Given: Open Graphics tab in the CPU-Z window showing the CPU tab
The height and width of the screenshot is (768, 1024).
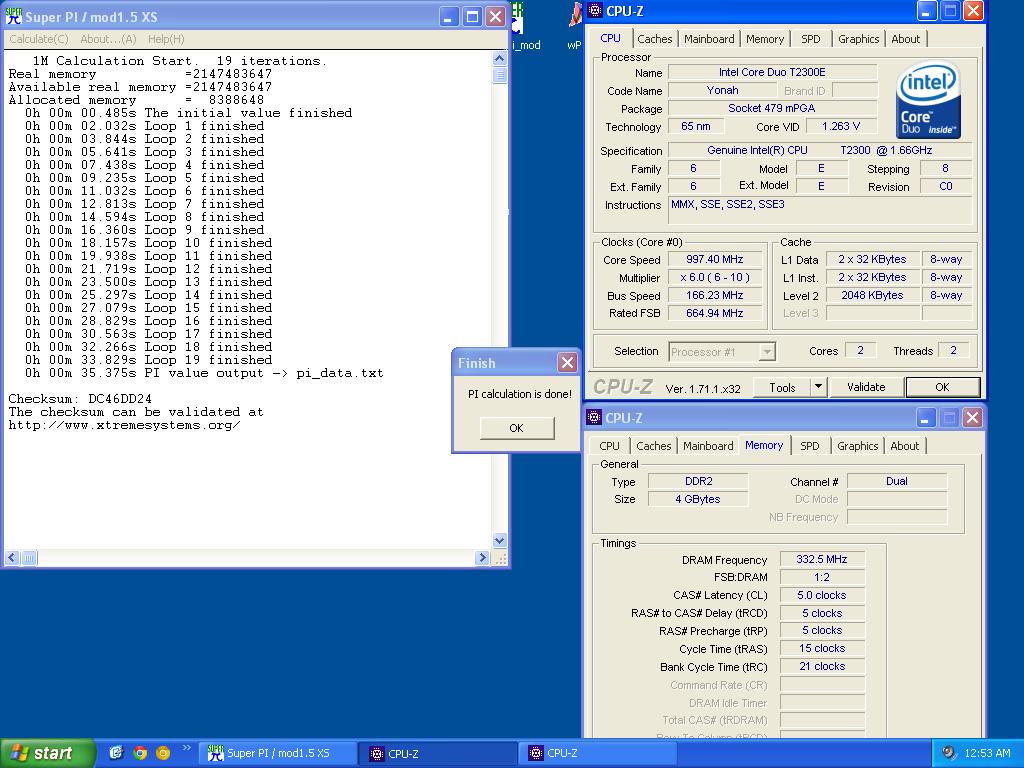Looking at the screenshot, I should coord(858,39).
